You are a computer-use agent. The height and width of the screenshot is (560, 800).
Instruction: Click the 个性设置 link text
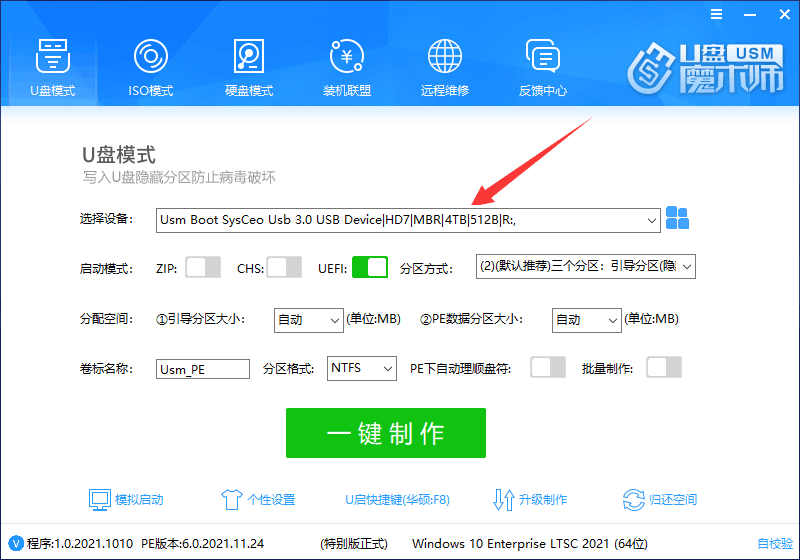271,500
